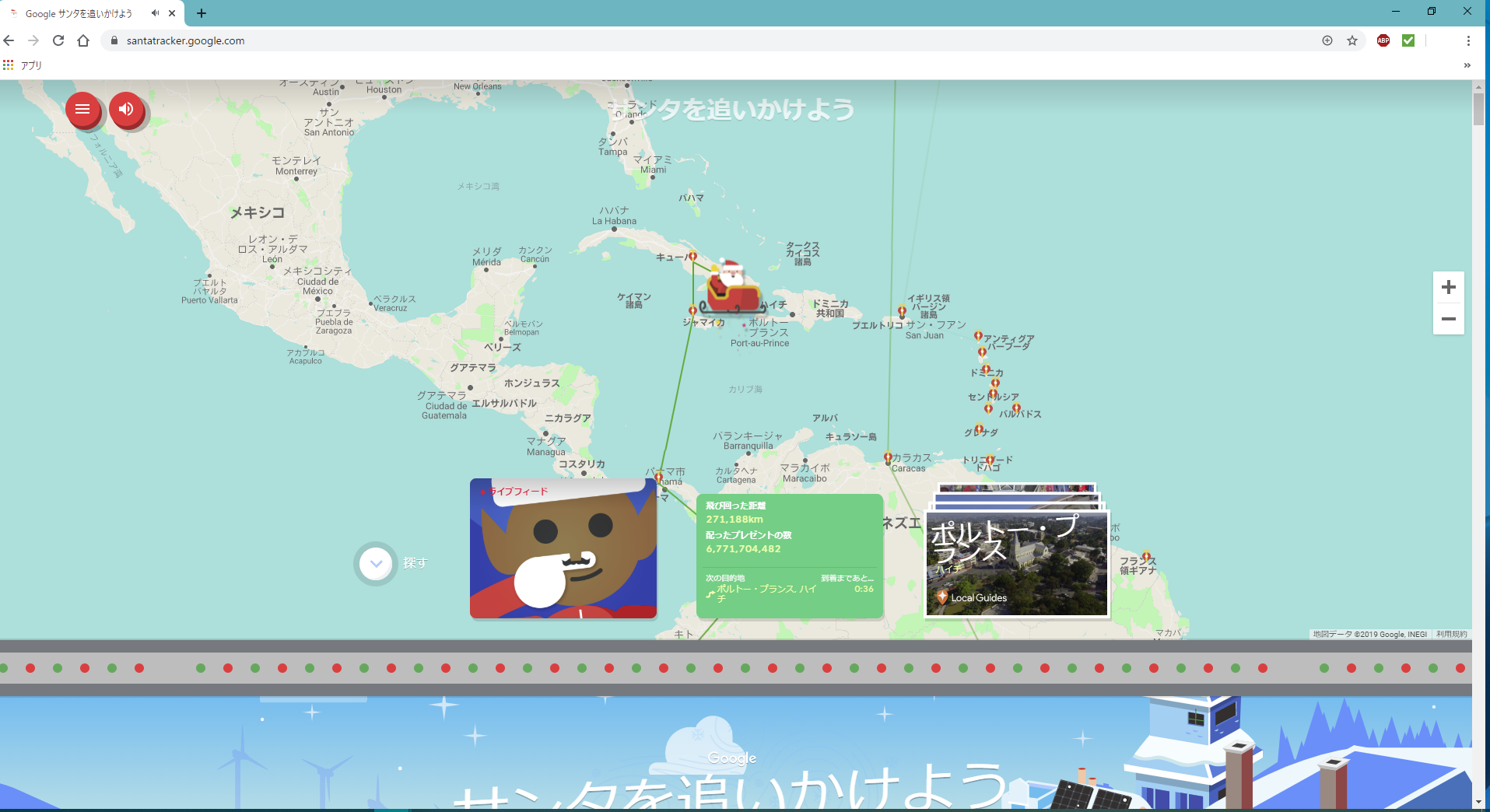Open the red hamburger menu button

pos(82,110)
